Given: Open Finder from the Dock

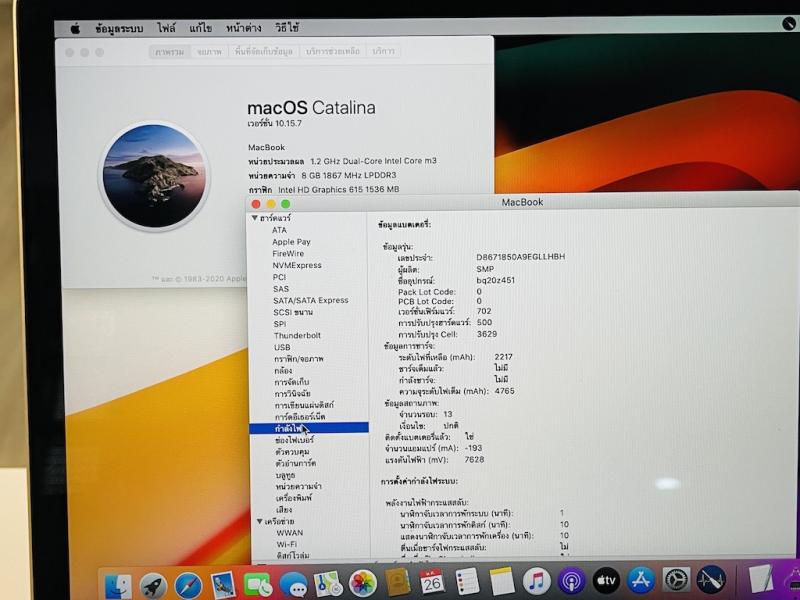Looking at the screenshot, I should click(x=118, y=585).
